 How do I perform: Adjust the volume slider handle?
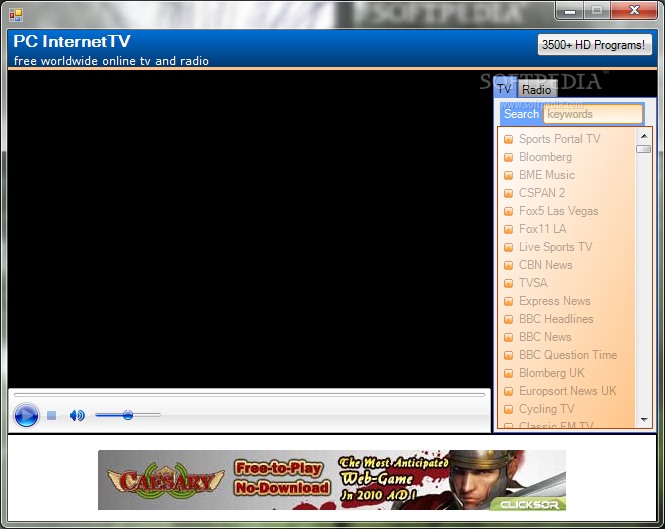(128, 415)
